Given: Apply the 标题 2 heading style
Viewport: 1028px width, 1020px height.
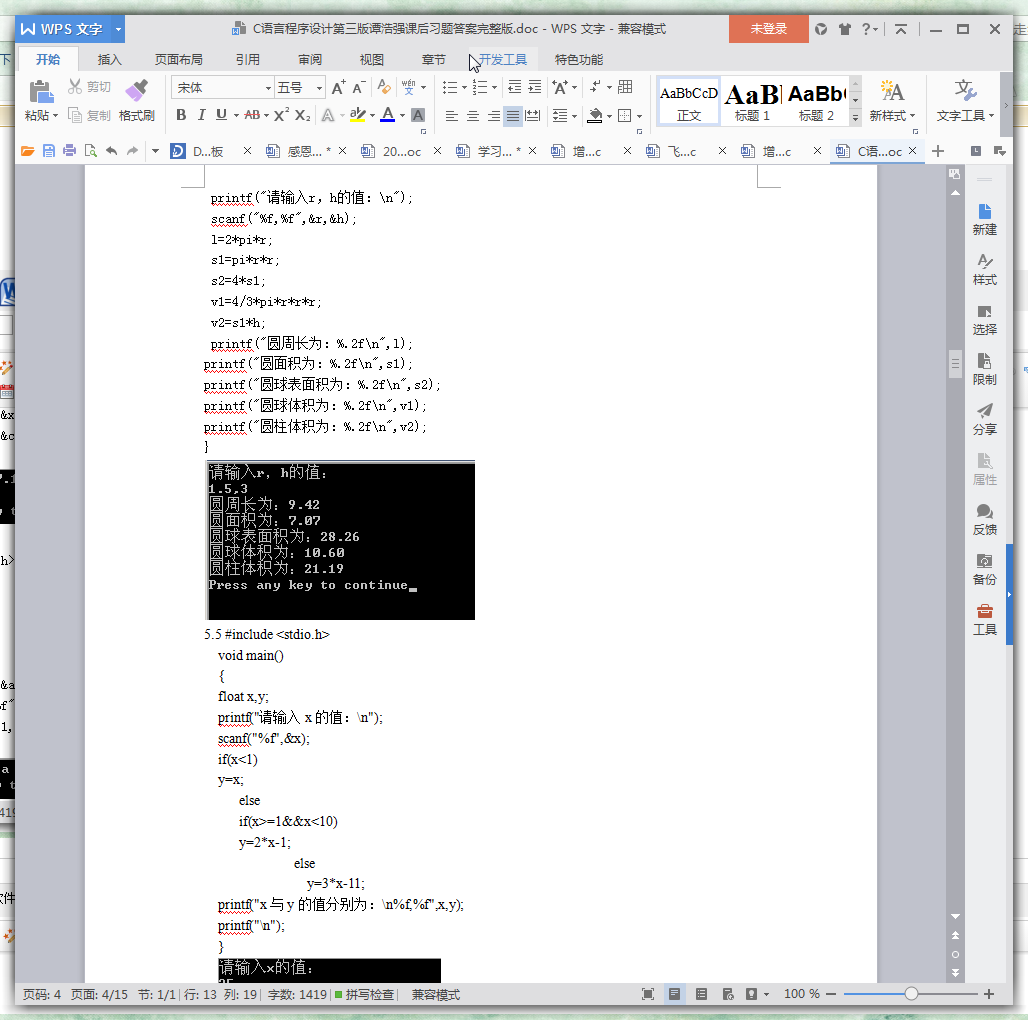Looking at the screenshot, I should click(816, 101).
